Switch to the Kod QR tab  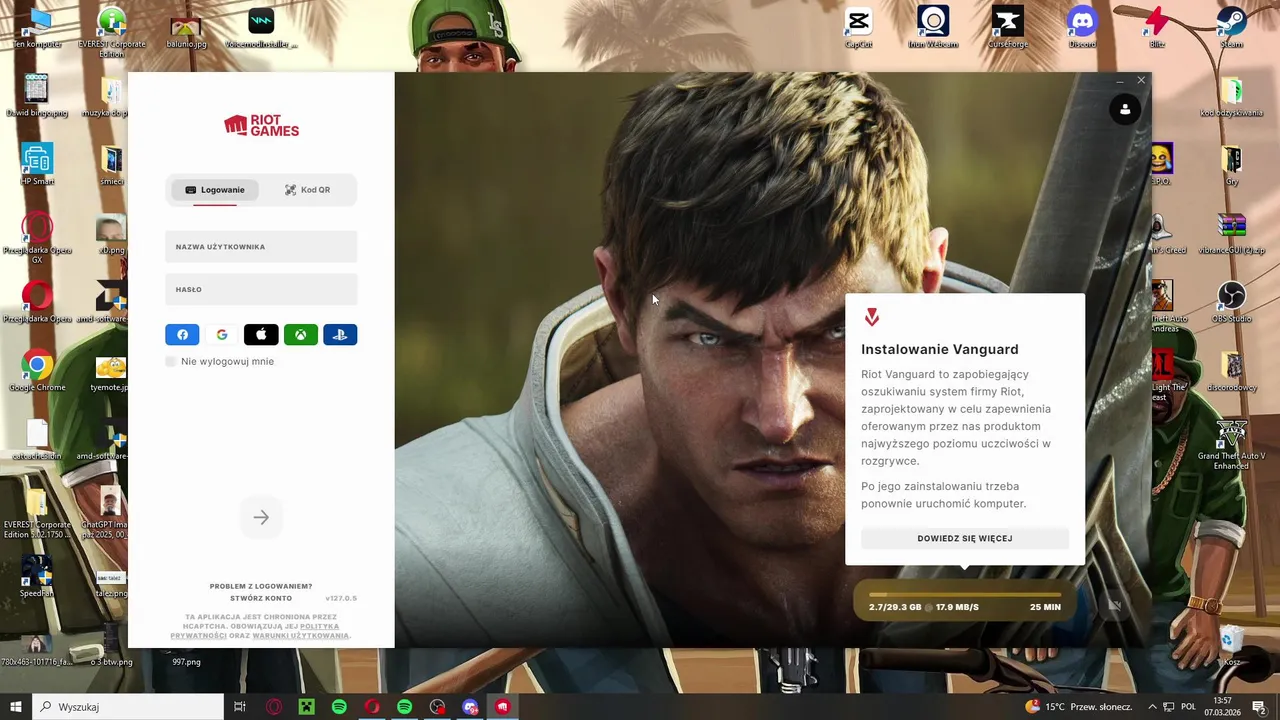coord(307,190)
